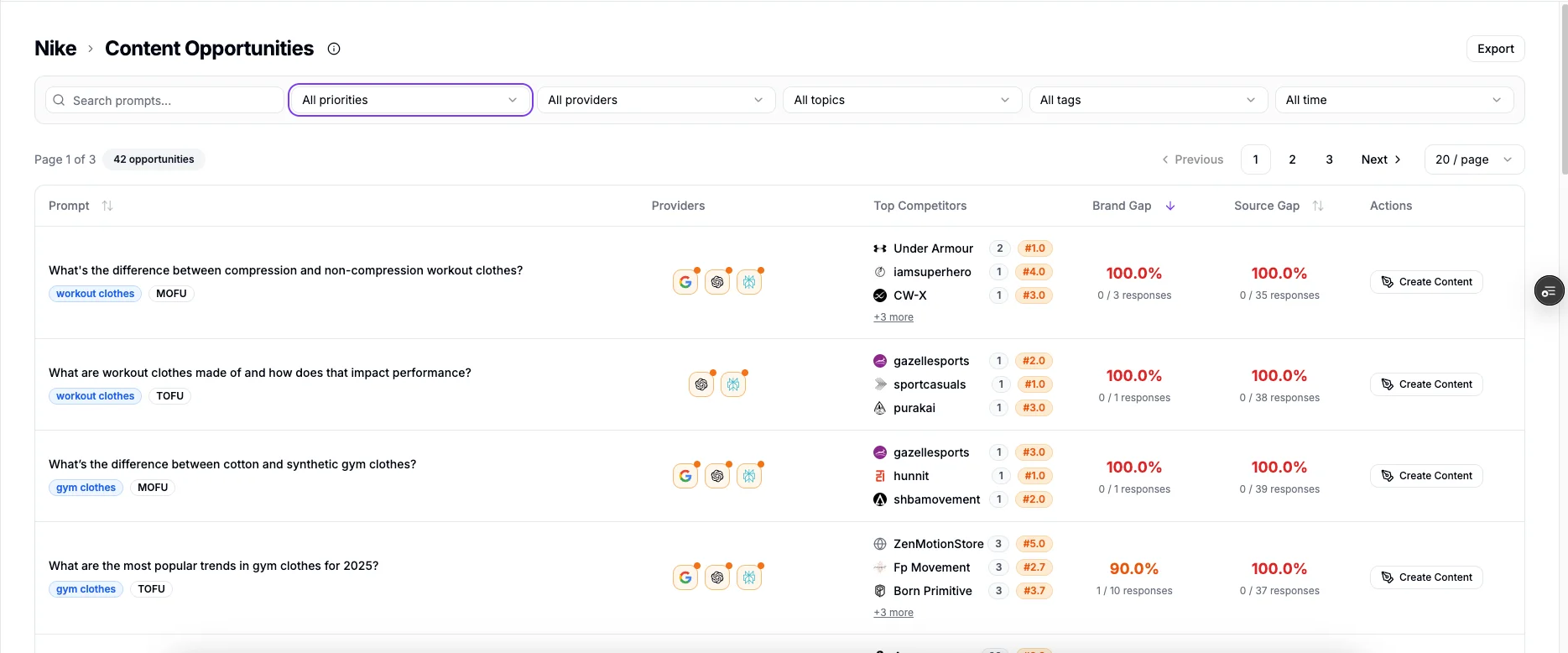Click the Next page button
Viewport: 1568px width, 653px height.
click(1381, 159)
